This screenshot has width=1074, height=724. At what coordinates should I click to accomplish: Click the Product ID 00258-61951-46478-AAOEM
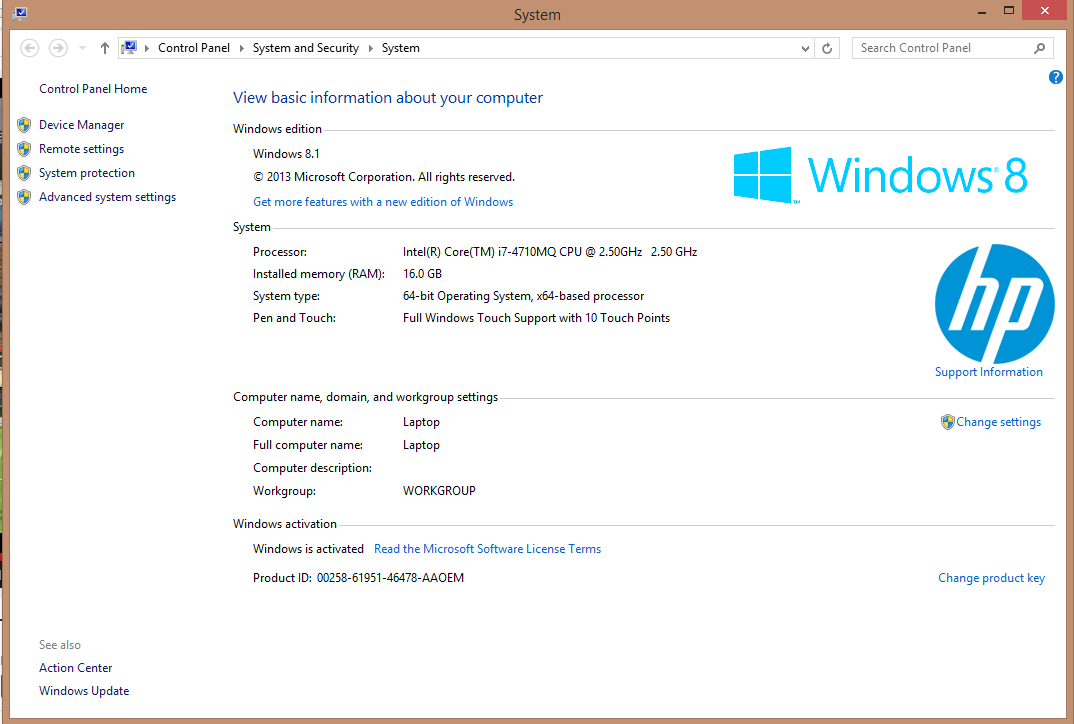point(390,577)
